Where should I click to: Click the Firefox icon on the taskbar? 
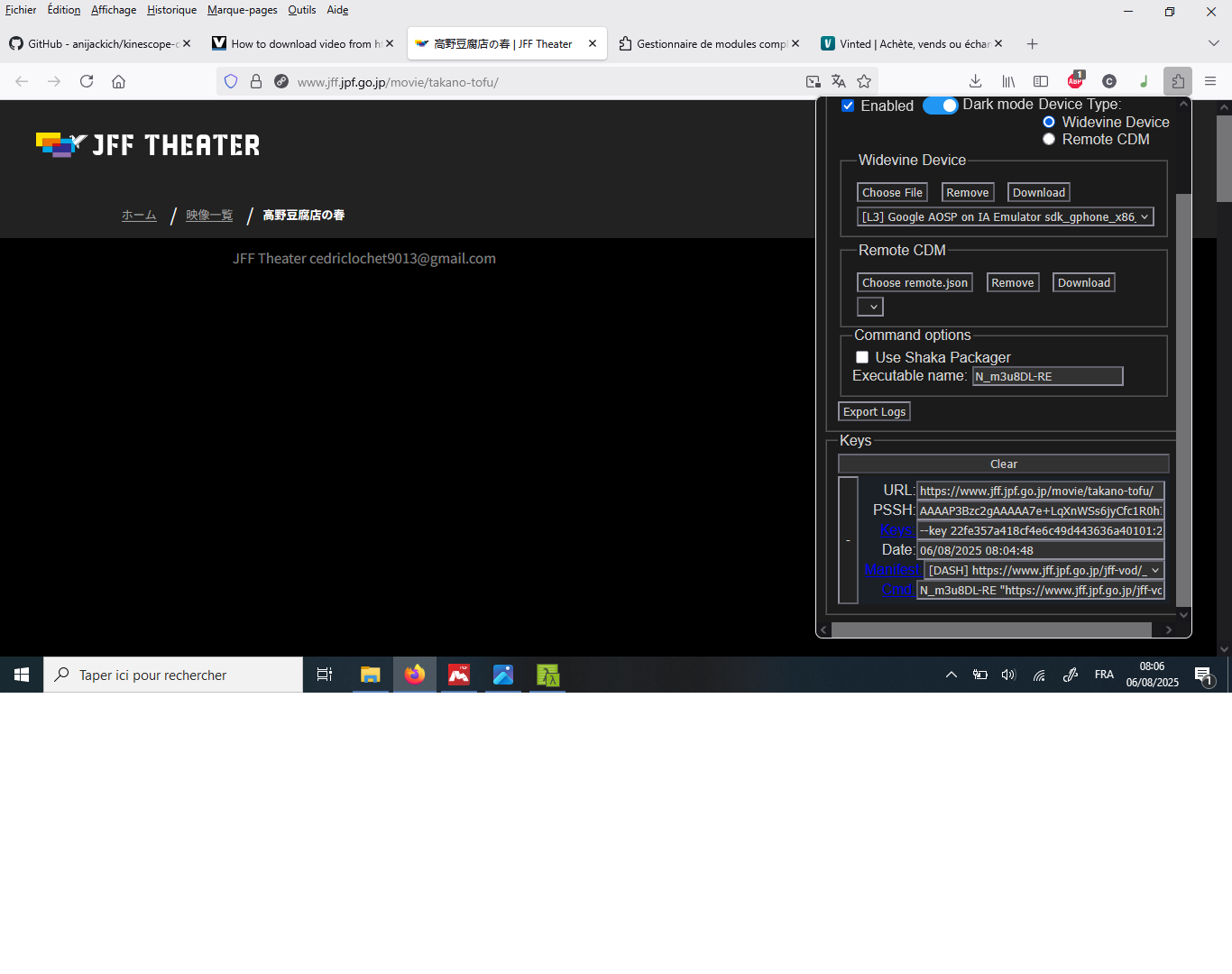tap(415, 675)
